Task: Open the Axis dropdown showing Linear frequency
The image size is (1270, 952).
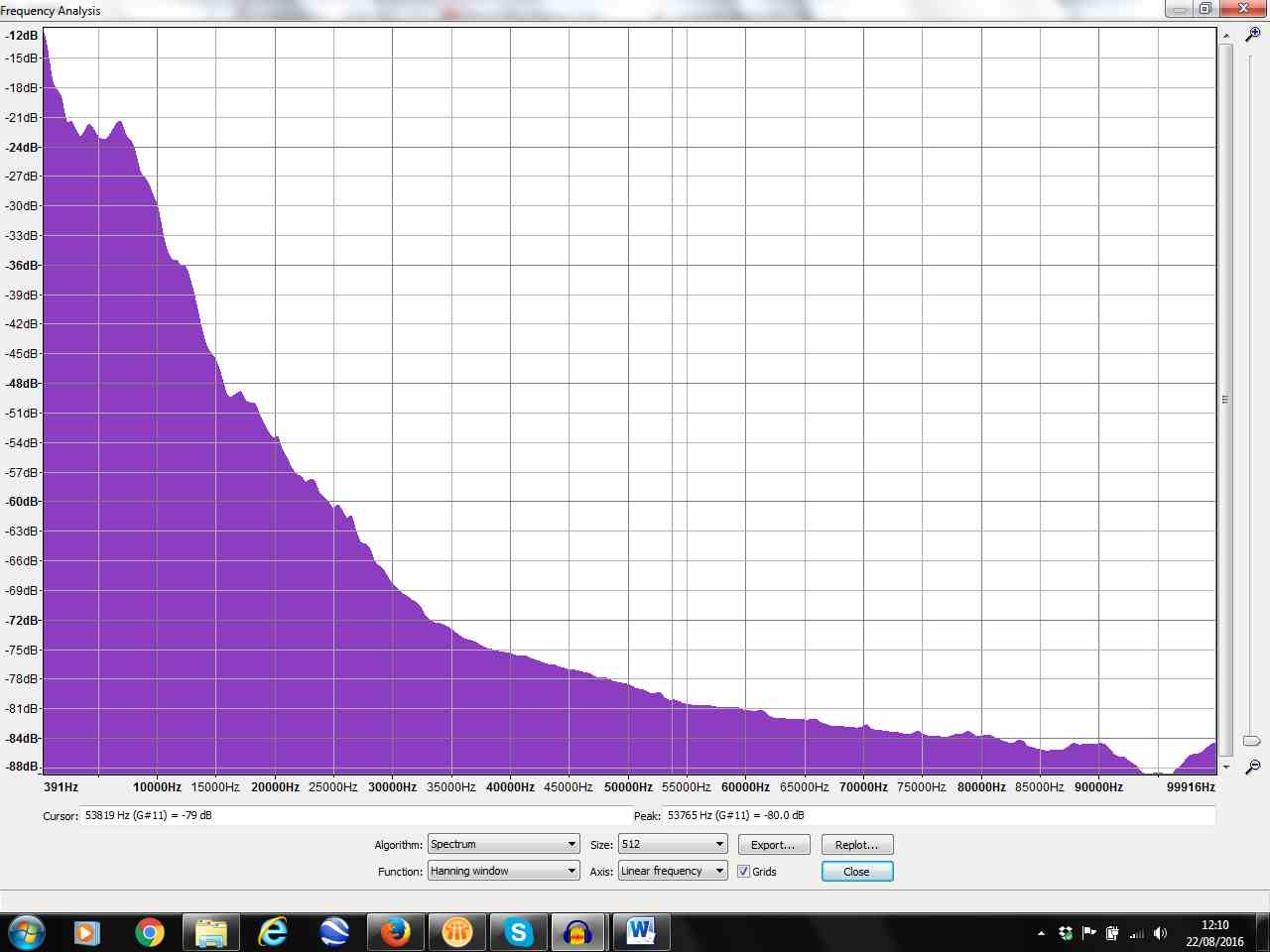Action: point(673,872)
